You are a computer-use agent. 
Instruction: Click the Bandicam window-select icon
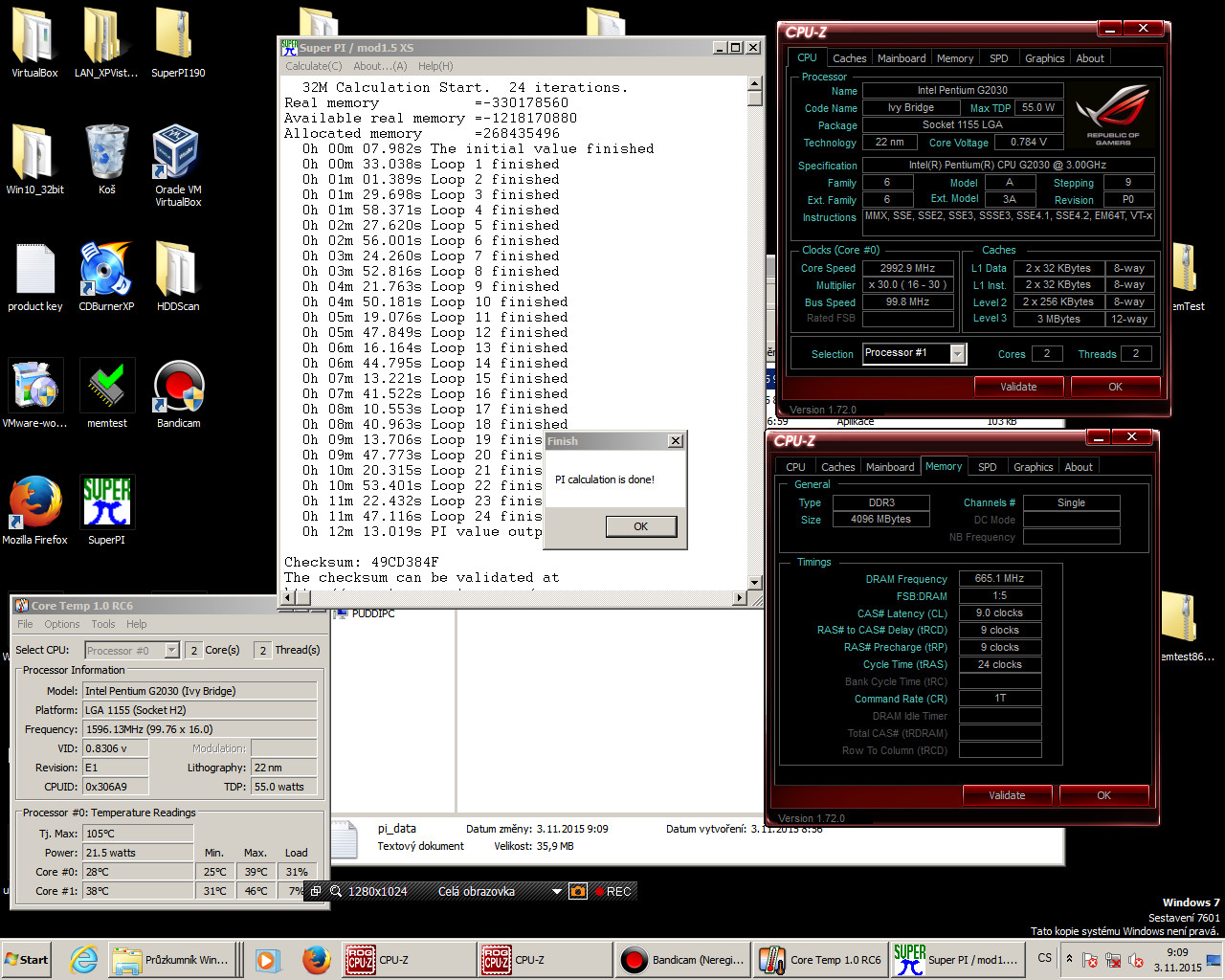click(x=316, y=891)
